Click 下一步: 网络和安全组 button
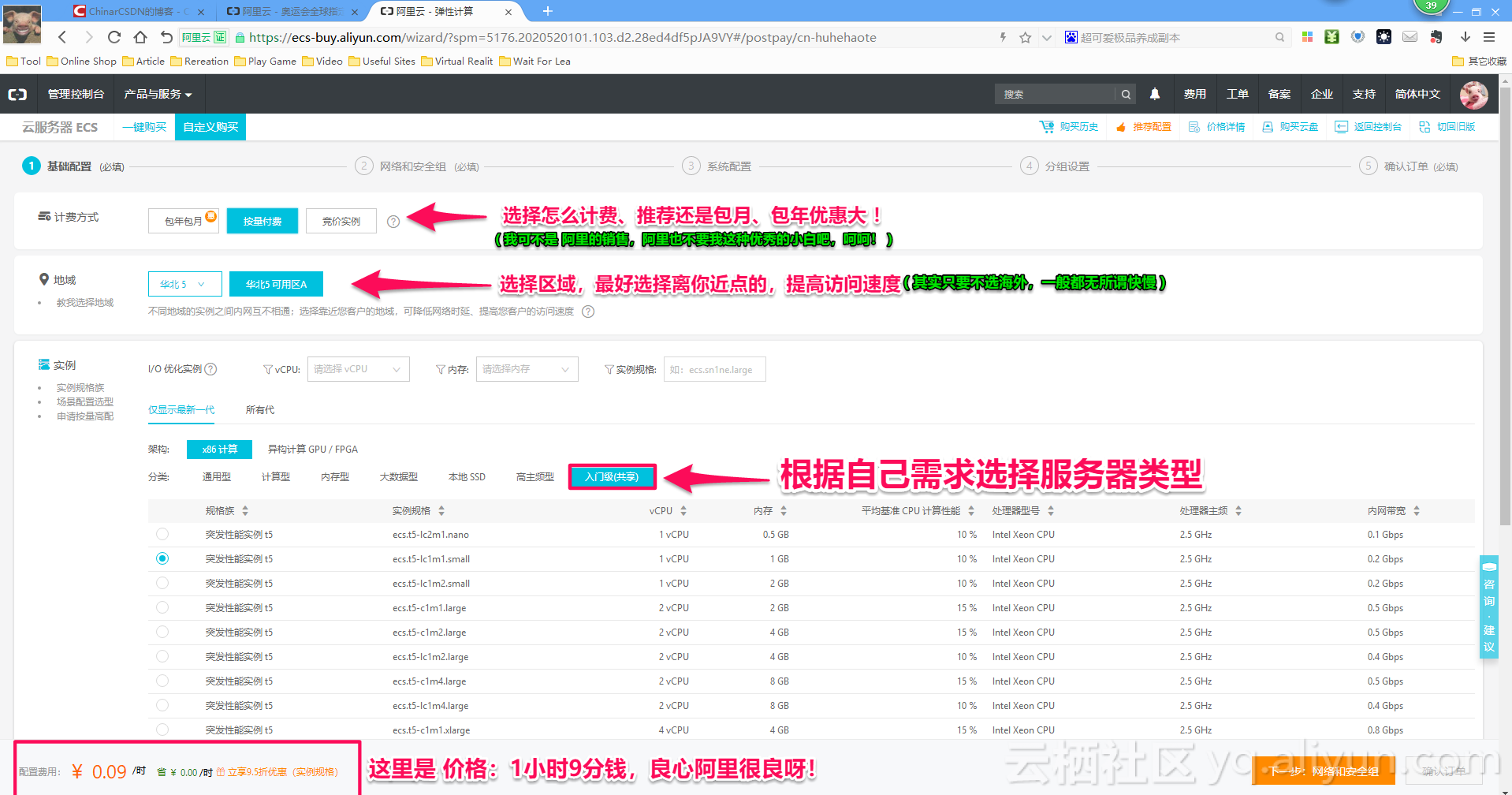The height and width of the screenshot is (795, 1512). 1324,771
